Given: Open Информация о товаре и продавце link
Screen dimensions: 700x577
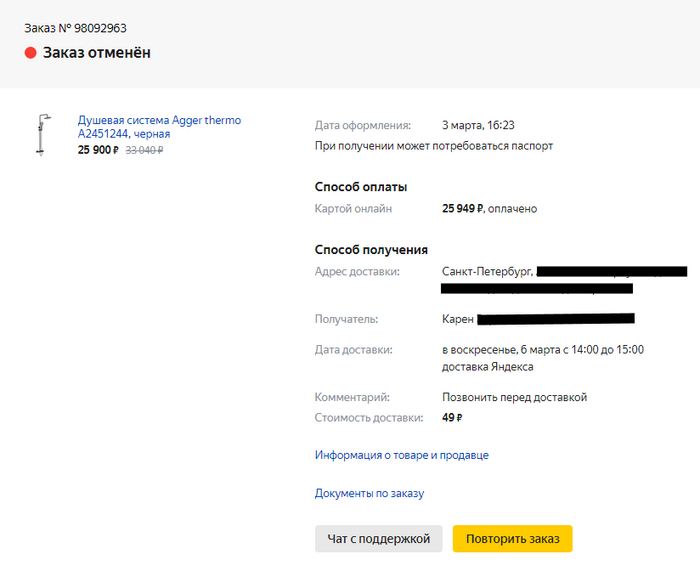Looking at the screenshot, I should click(x=401, y=455).
